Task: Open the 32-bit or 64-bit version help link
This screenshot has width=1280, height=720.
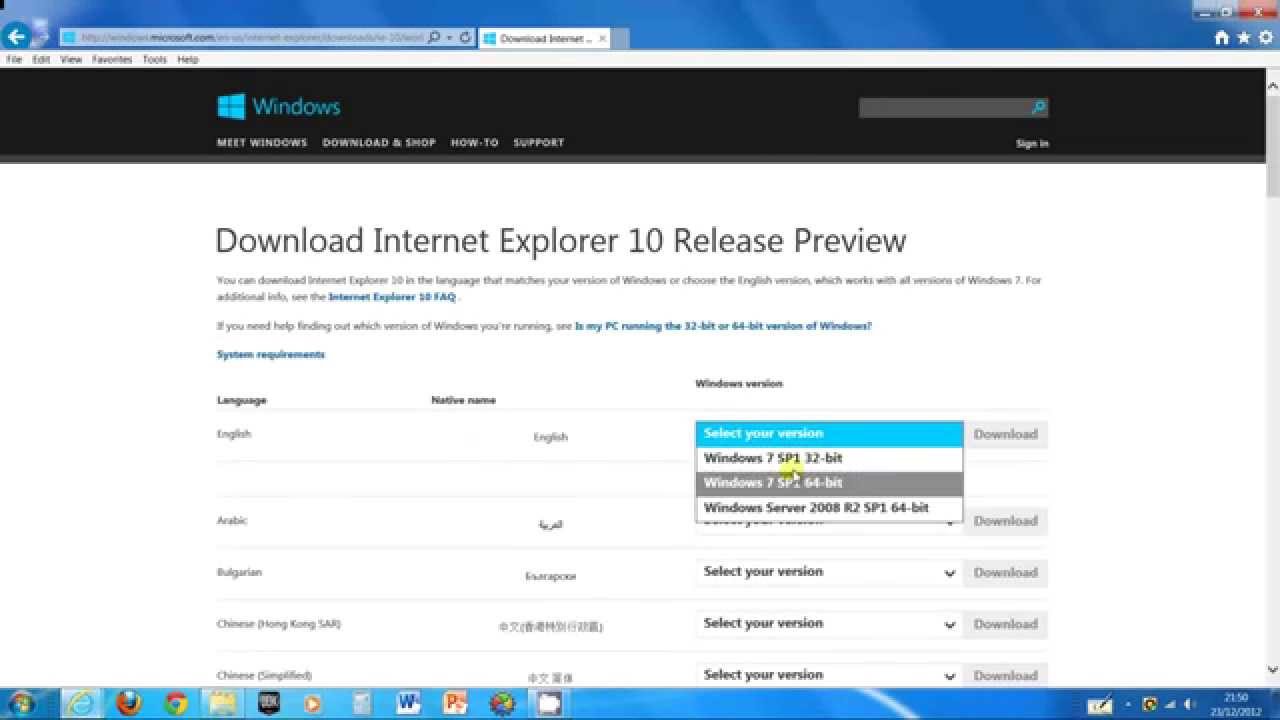Action: 723,326
